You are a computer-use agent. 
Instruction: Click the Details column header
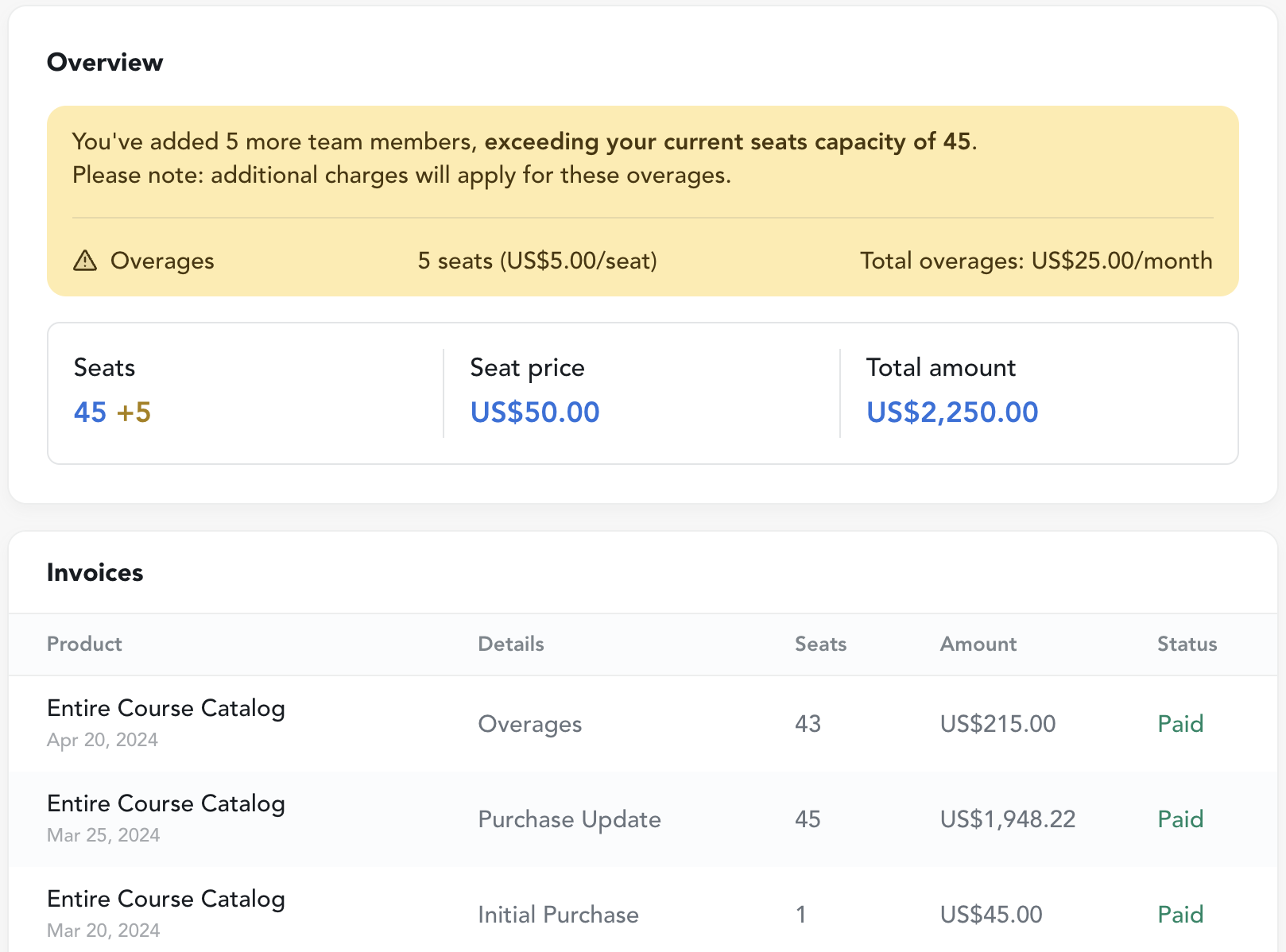pos(511,644)
